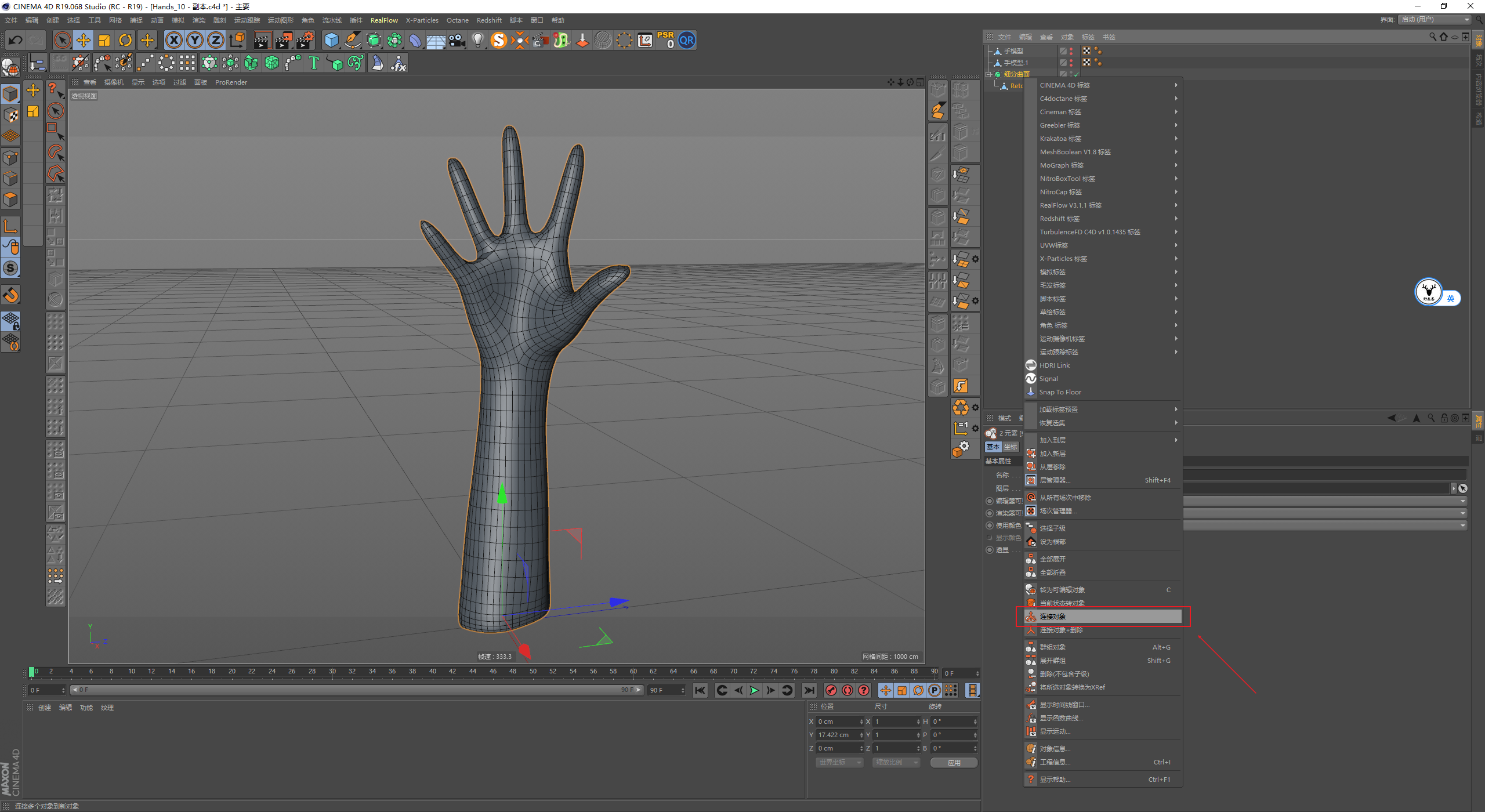Select the Rotate tool in top toolbar
This screenshot has width=1485, height=812.
tap(125, 40)
